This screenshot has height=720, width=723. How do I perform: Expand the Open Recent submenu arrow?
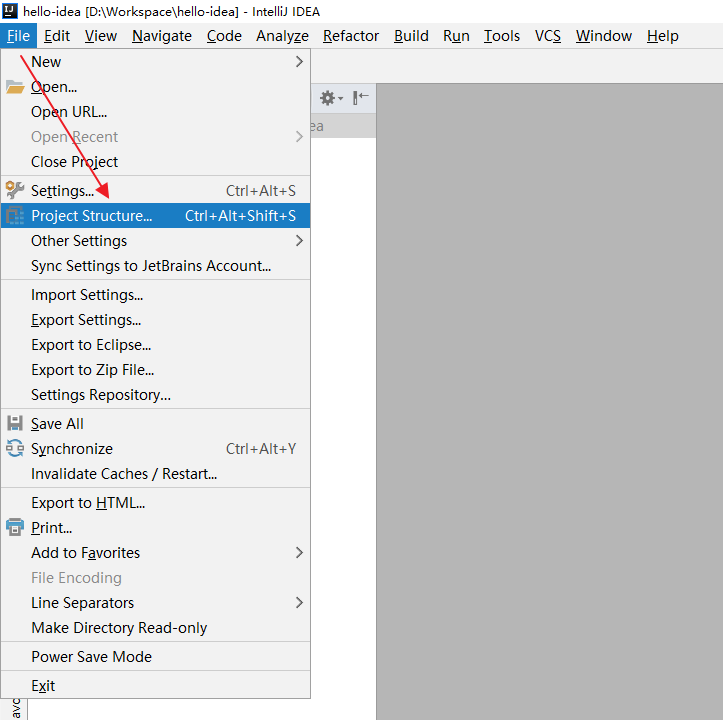[x=299, y=137]
